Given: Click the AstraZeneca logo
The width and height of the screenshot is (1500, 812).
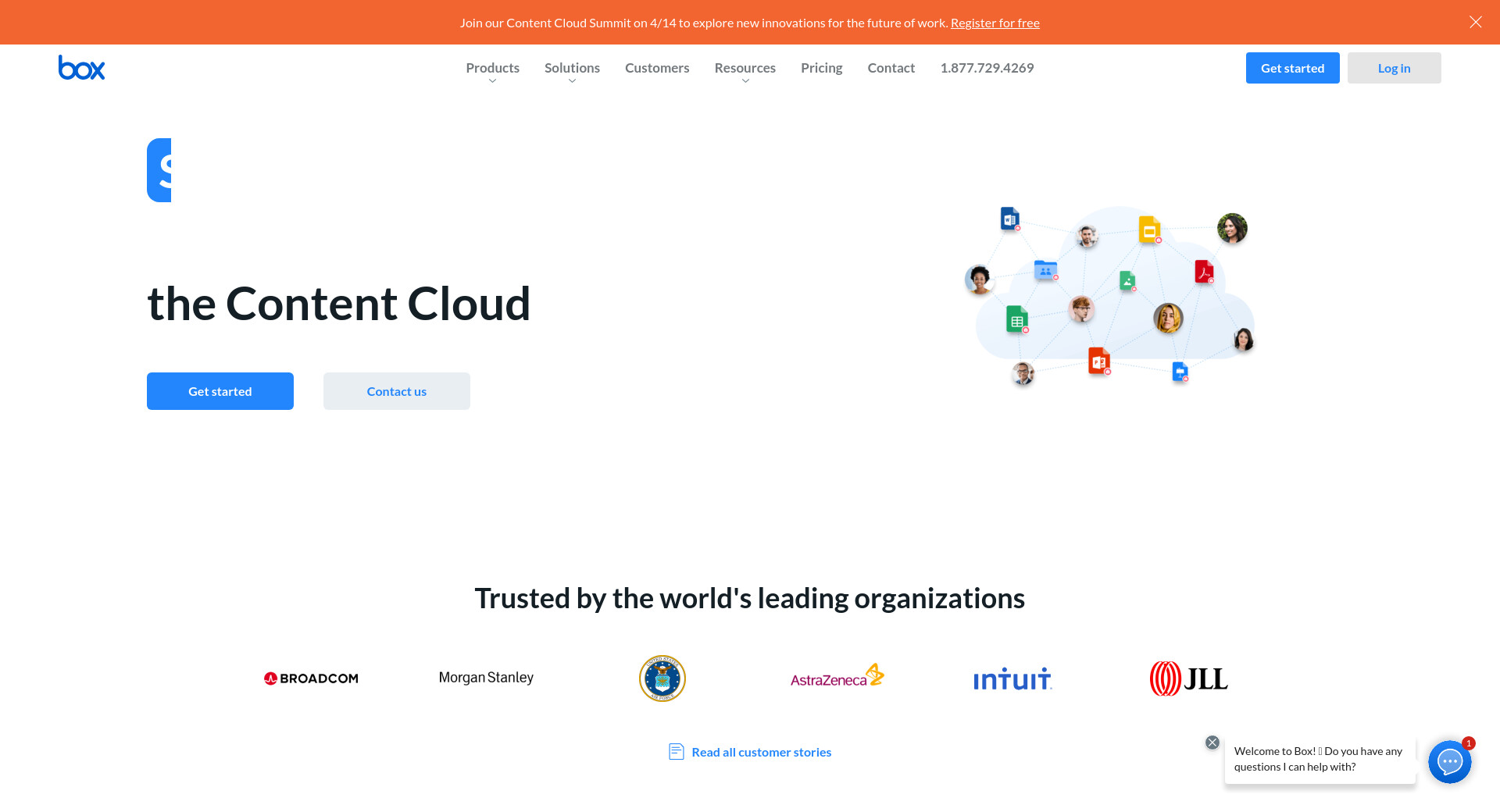Looking at the screenshot, I should 837,677.
